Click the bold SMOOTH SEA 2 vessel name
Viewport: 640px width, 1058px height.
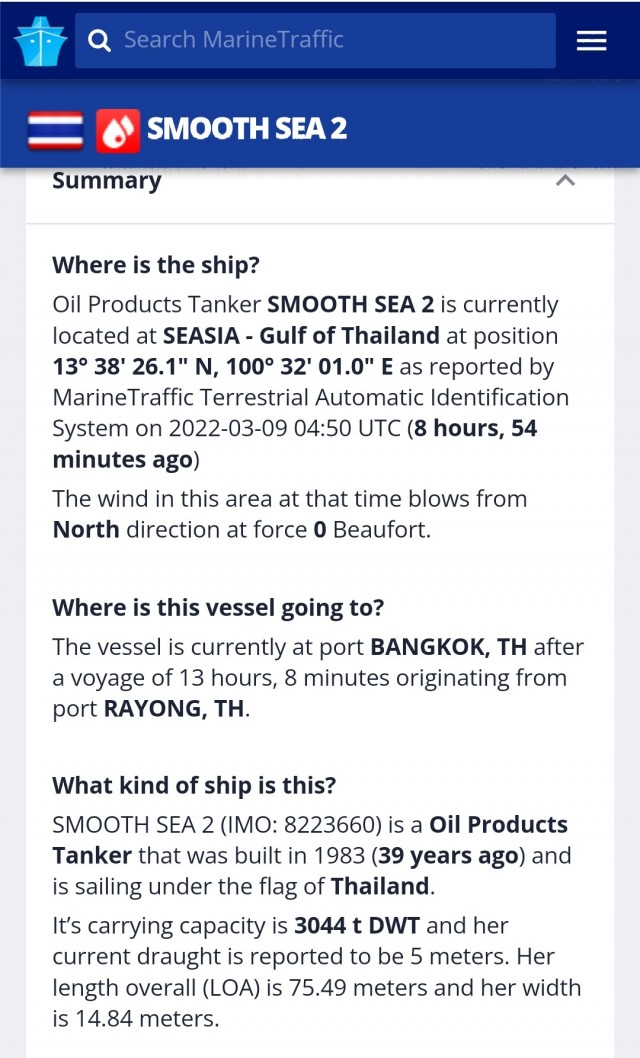[351, 304]
